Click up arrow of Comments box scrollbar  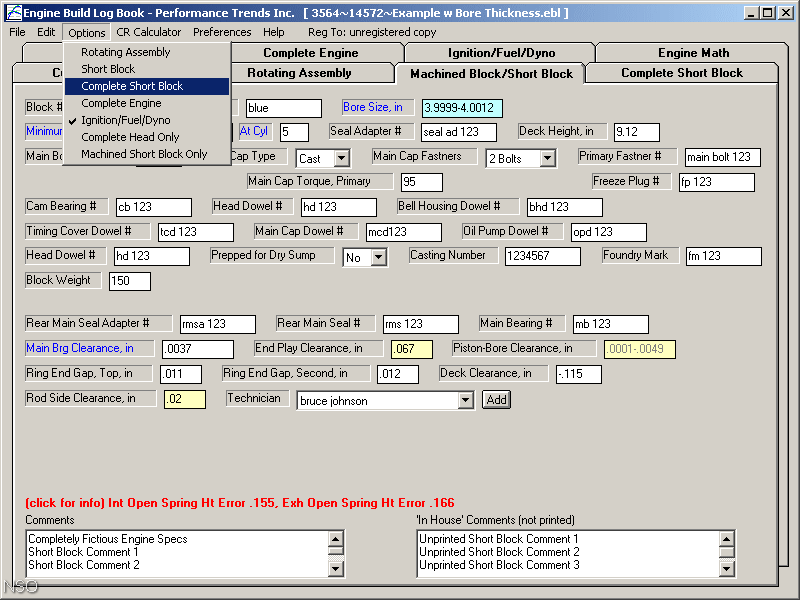pos(335,539)
